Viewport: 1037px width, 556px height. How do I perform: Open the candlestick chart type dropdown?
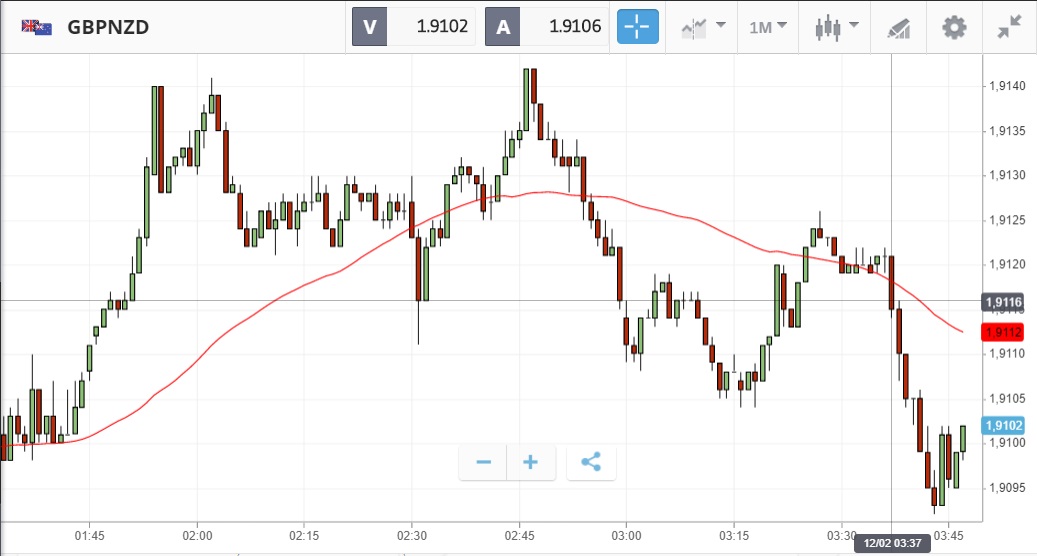834,27
